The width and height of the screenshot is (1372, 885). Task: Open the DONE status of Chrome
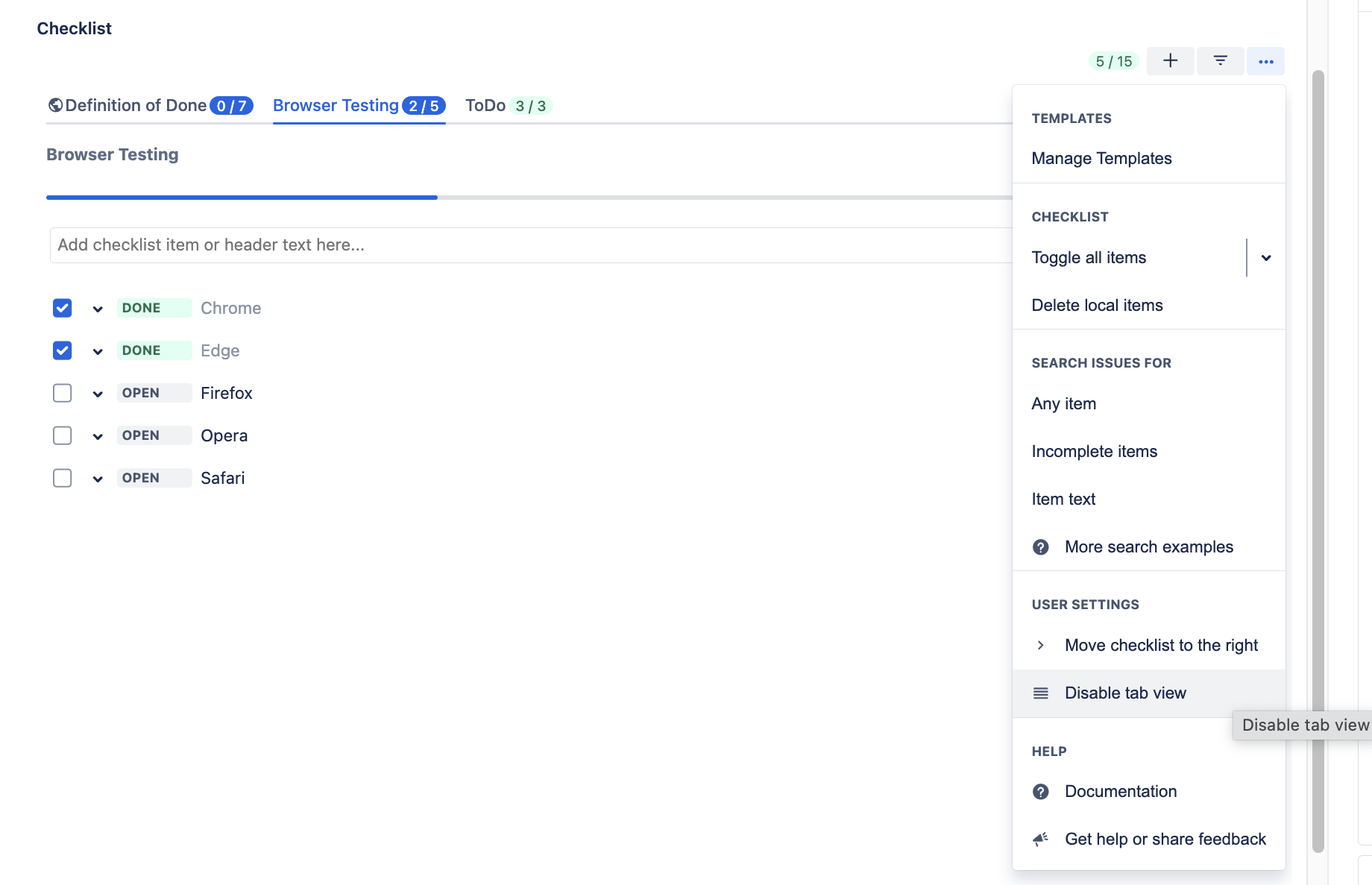[x=154, y=308]
